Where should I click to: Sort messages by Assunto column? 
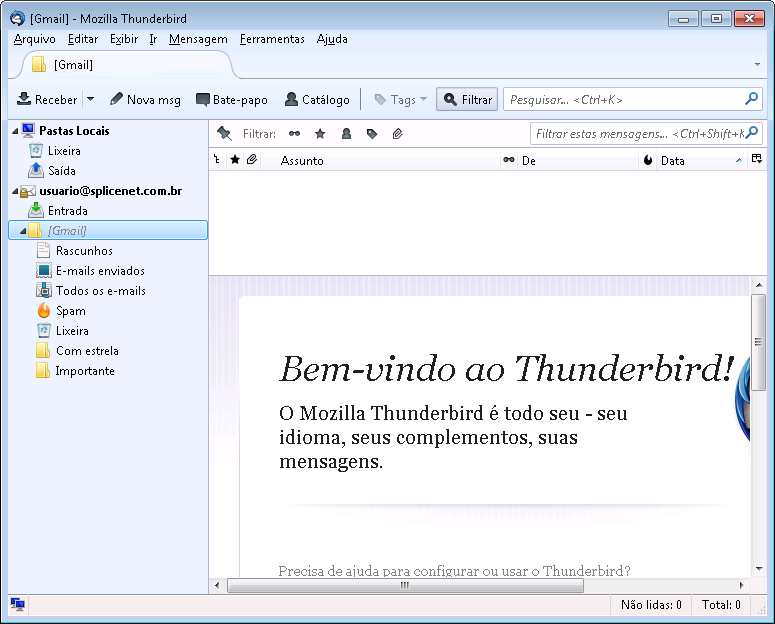click(381, 160)
